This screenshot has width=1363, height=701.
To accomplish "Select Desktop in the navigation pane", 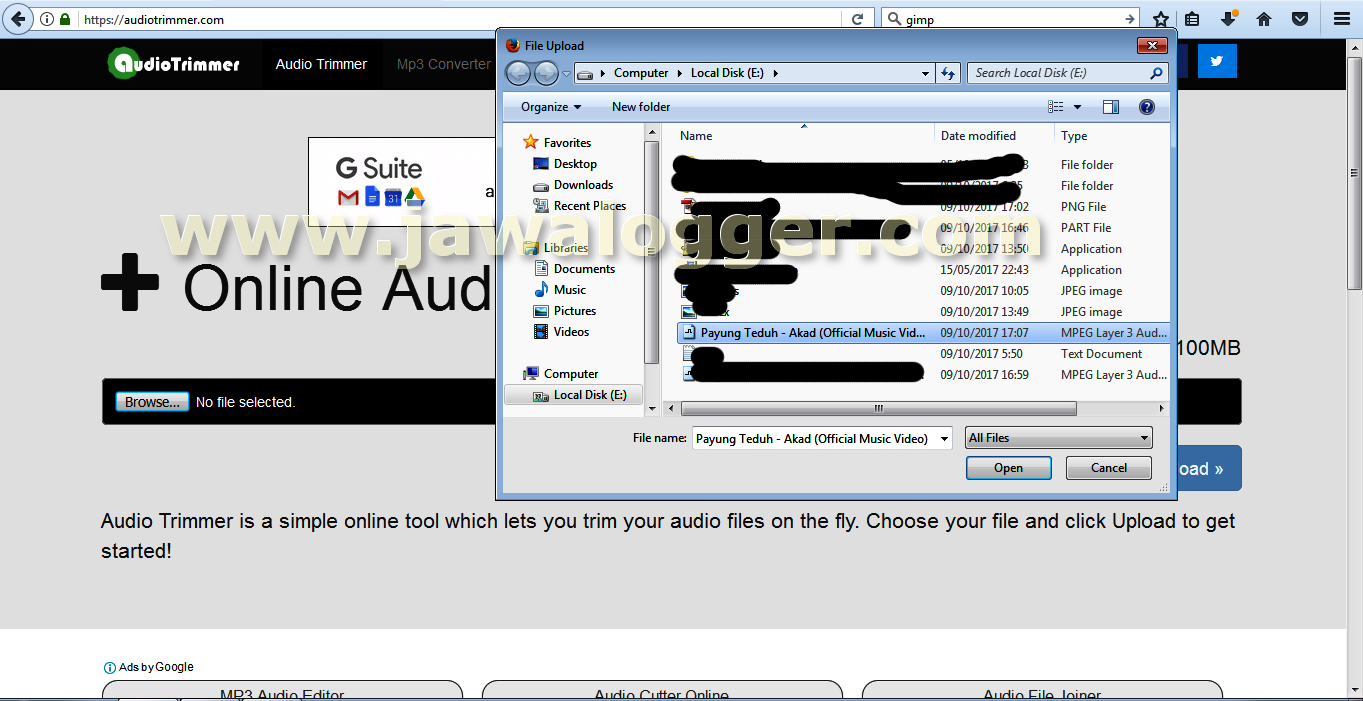I will 575,164.
